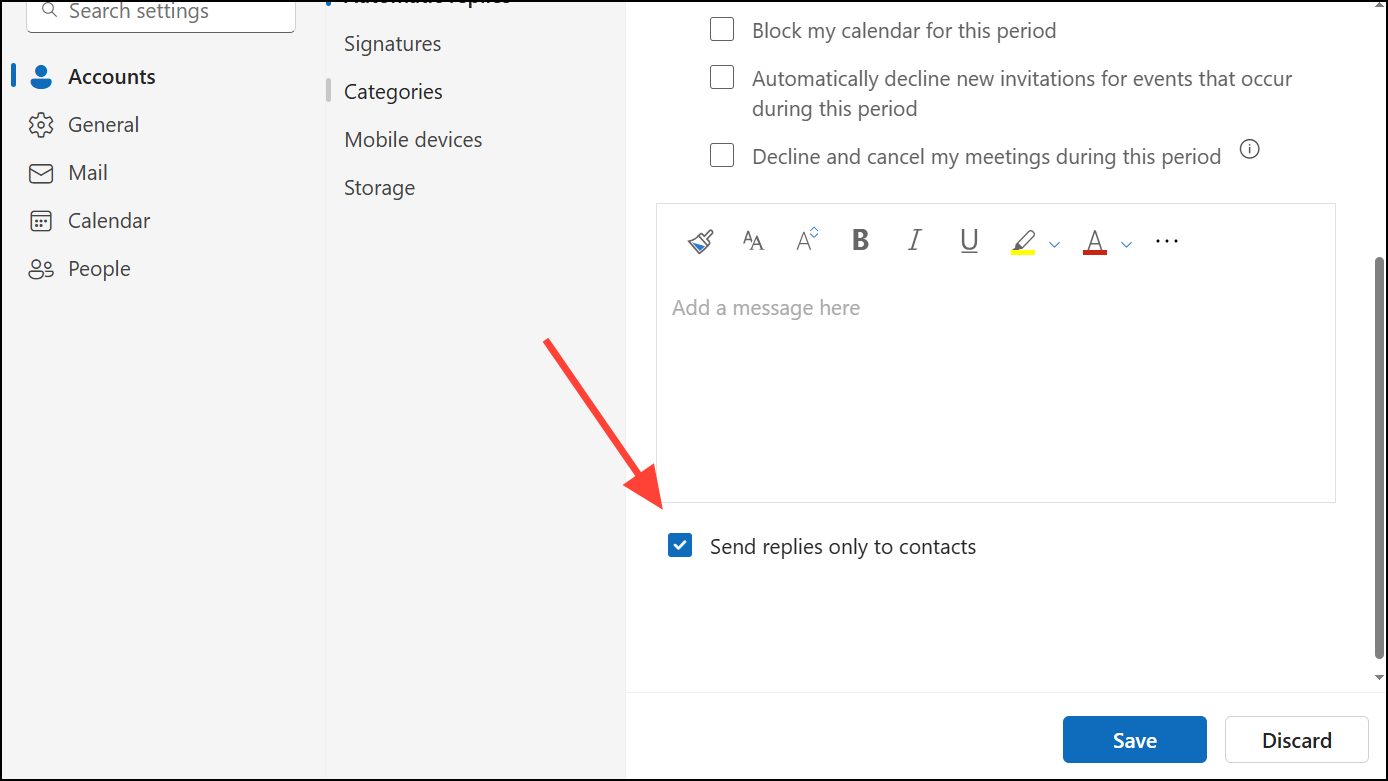This screenshot has height=781, width=1388.
Task: Check Decline and cancel my meetings
Action: click(722, 155)
